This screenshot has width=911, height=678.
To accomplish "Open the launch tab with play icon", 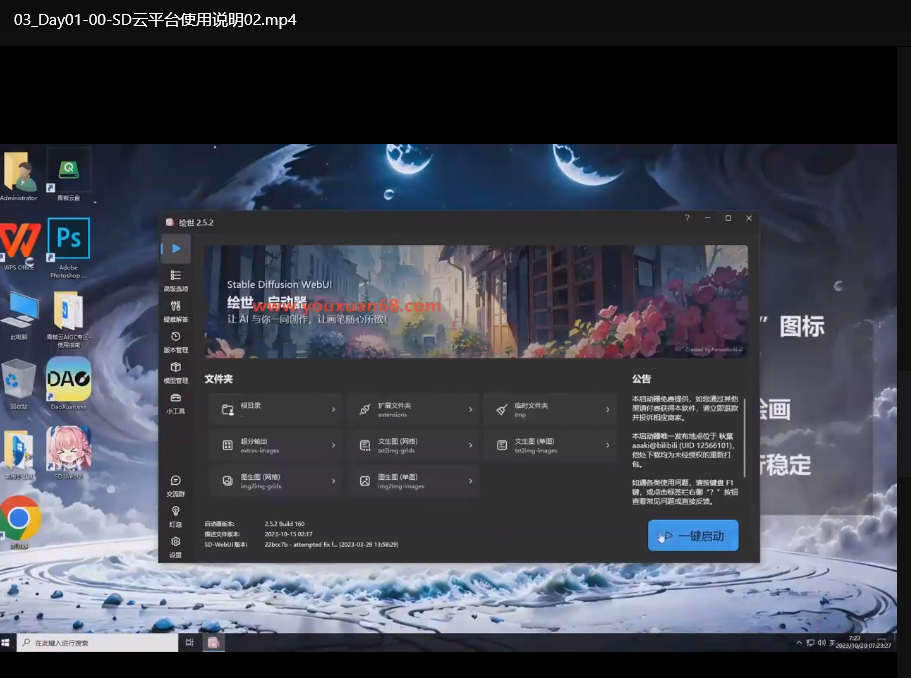I will click(x=175, y=249).
